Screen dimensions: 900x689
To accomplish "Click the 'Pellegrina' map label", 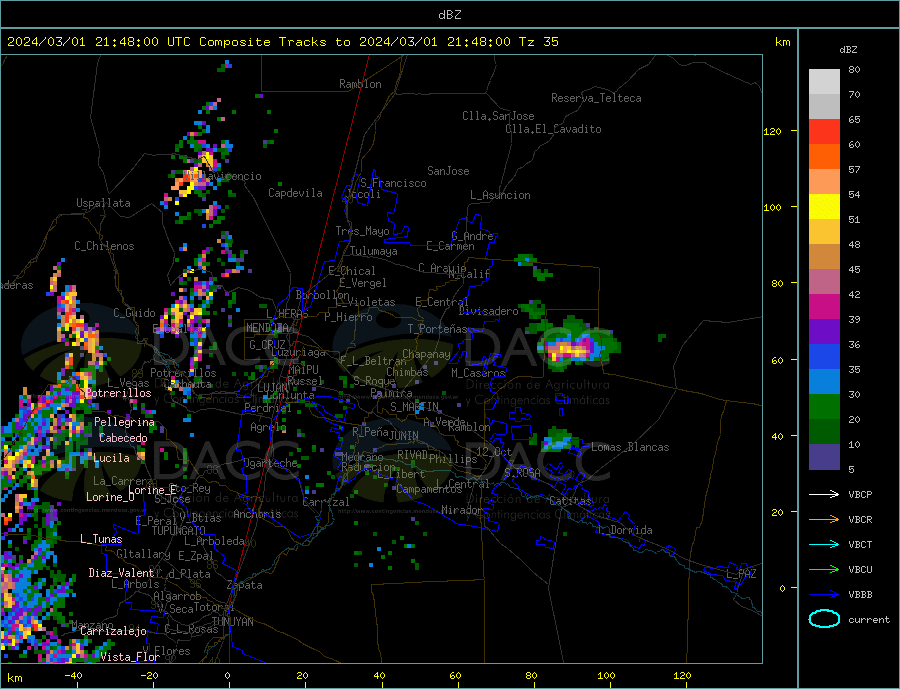I will tap(124, 422).
